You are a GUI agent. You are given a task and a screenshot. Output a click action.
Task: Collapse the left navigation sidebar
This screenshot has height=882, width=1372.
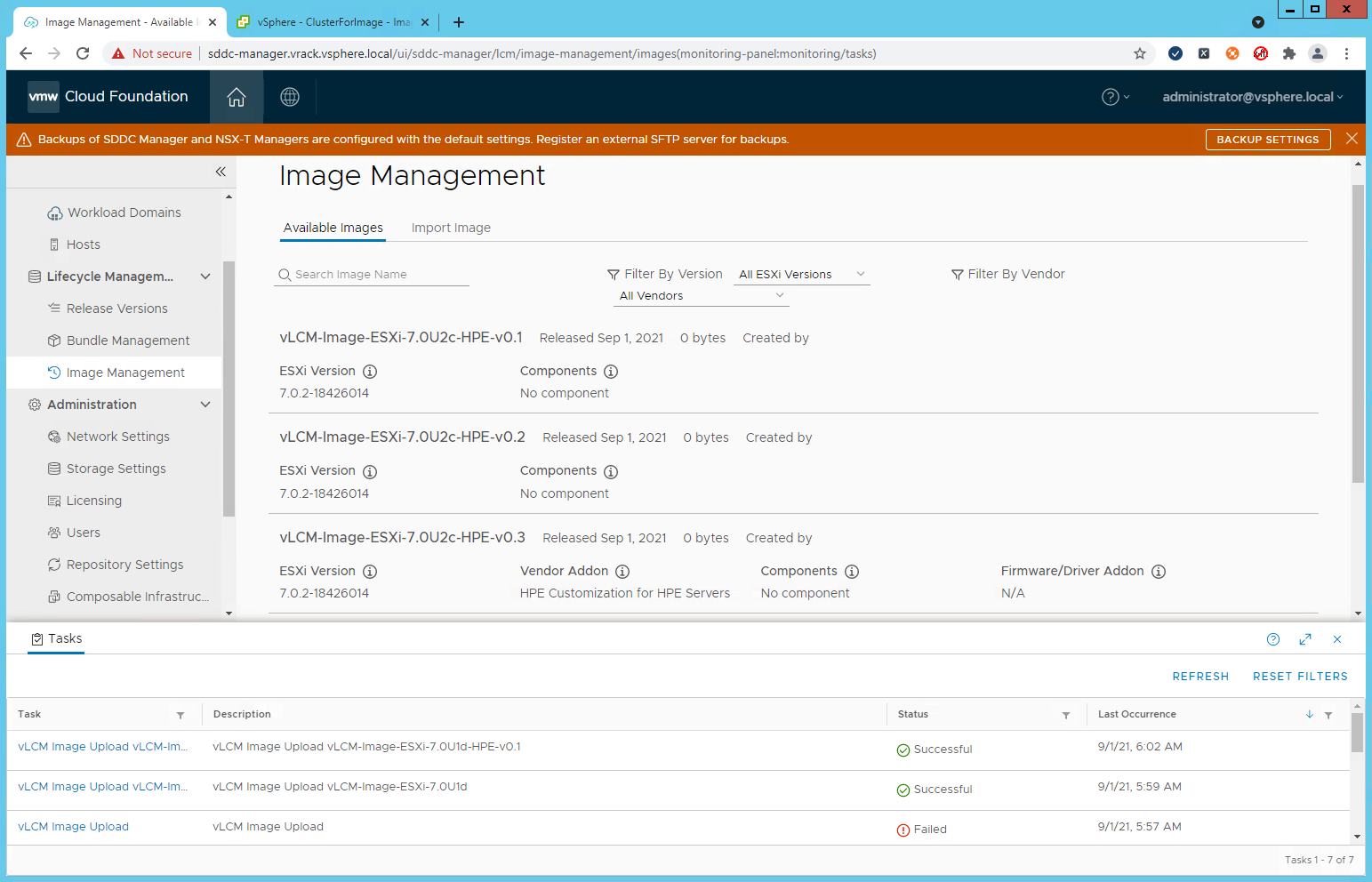[221, 172]
